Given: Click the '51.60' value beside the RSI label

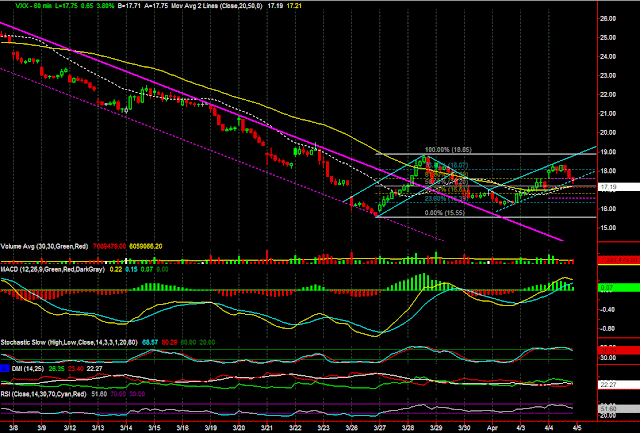Looking at the screenshot, I should [99, 394].
